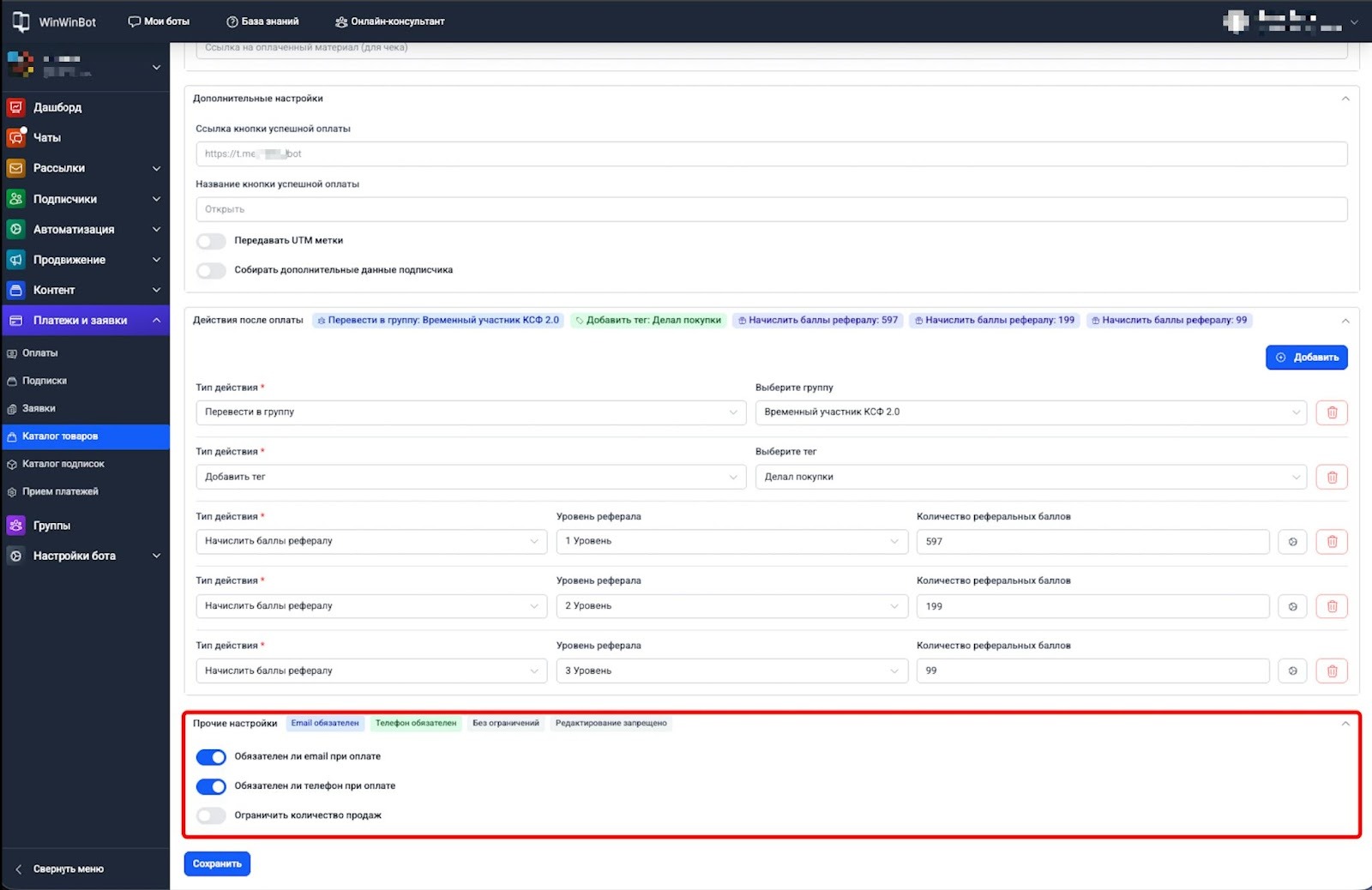Open the '1 Уровень' referral level dropdown
Image resolution: width=1372 pixels, height=890 pixels.
[731, 542]
